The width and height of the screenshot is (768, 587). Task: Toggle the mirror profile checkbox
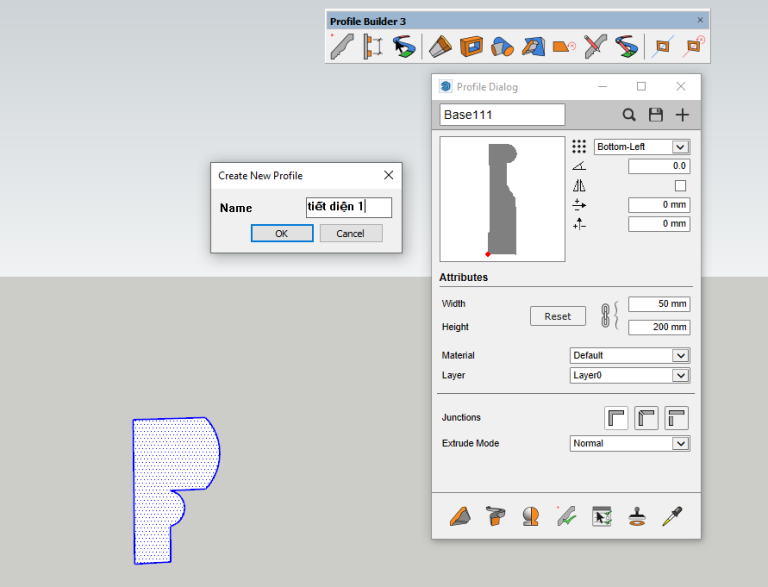(x=680, y=186)
